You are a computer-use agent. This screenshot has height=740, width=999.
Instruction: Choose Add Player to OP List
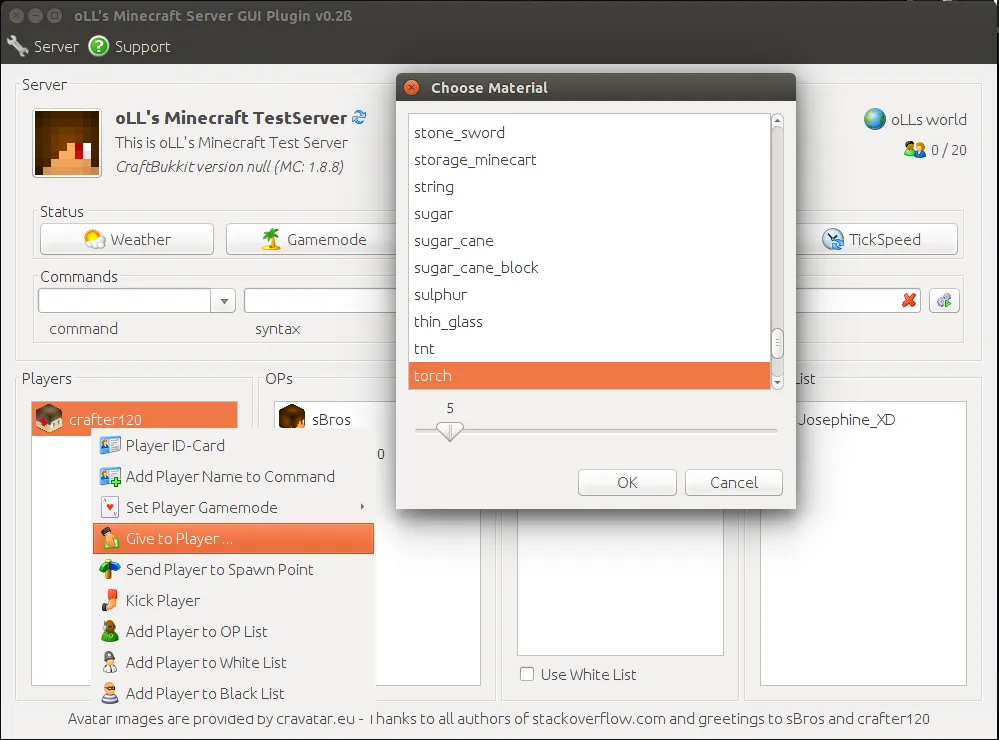point(233,631)
